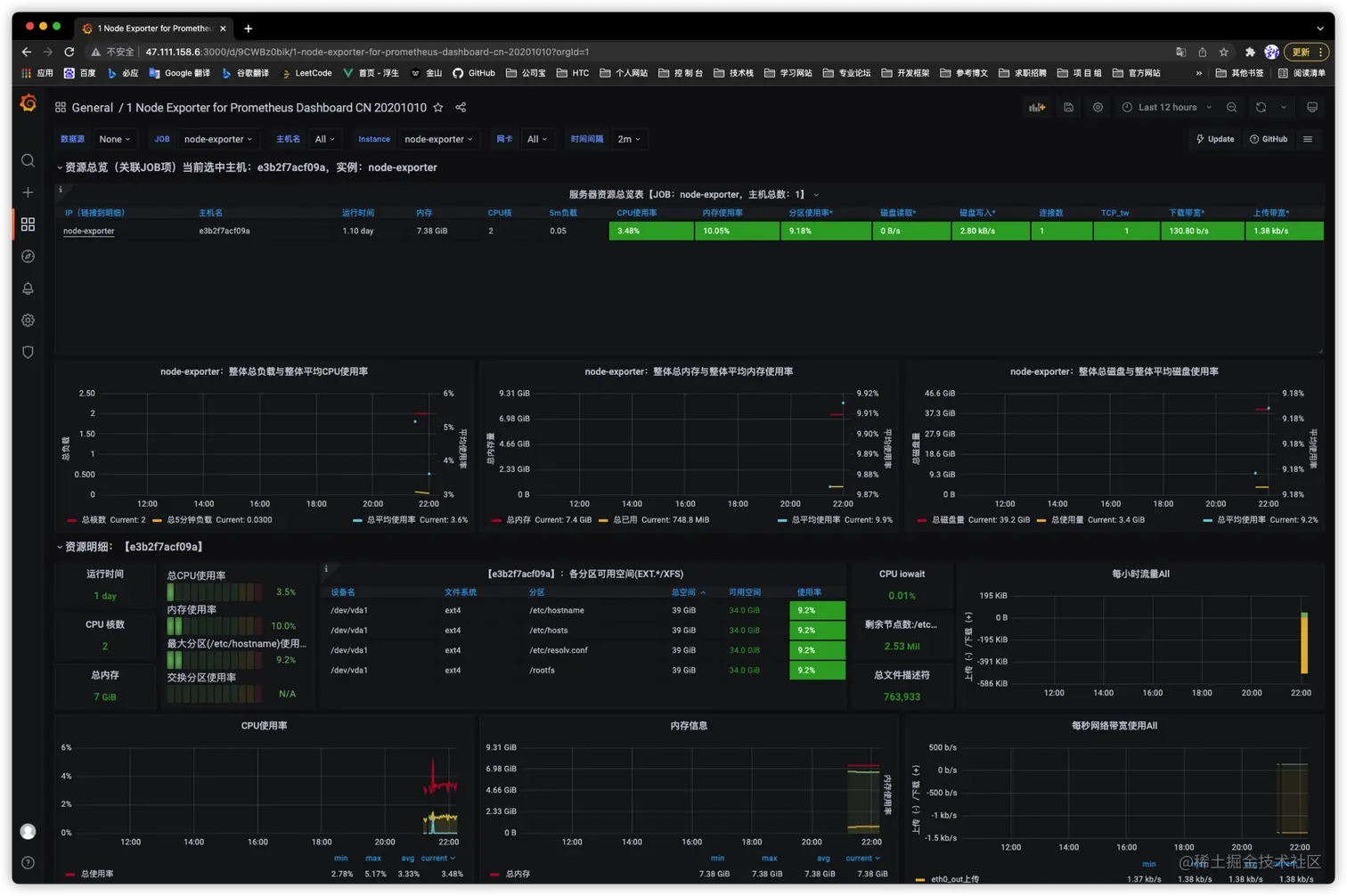
Task: Open the 时间间隔 2m interval dropdown
Action: [x=629, y=139]
